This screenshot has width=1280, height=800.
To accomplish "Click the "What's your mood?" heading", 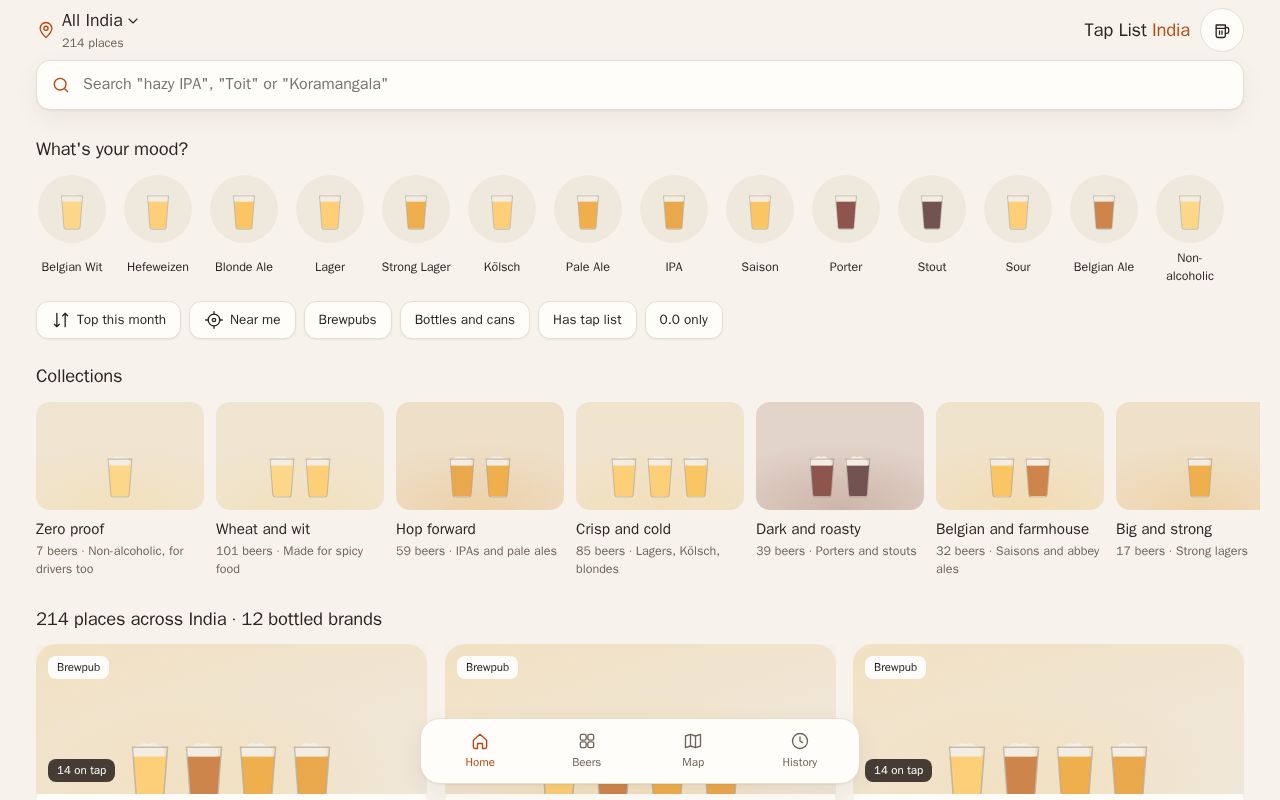I will click(112, 149).
